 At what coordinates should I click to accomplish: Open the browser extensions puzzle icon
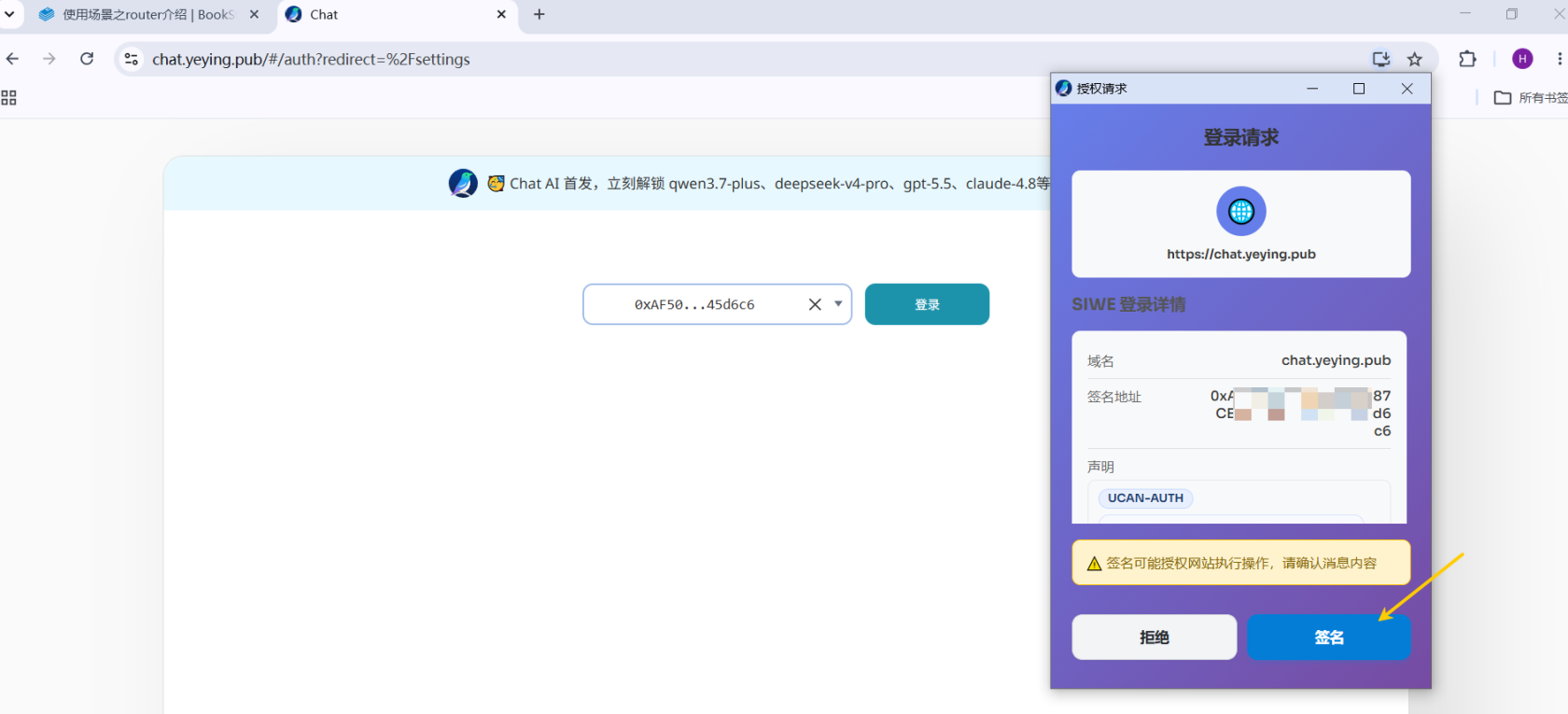[1467, 59]
